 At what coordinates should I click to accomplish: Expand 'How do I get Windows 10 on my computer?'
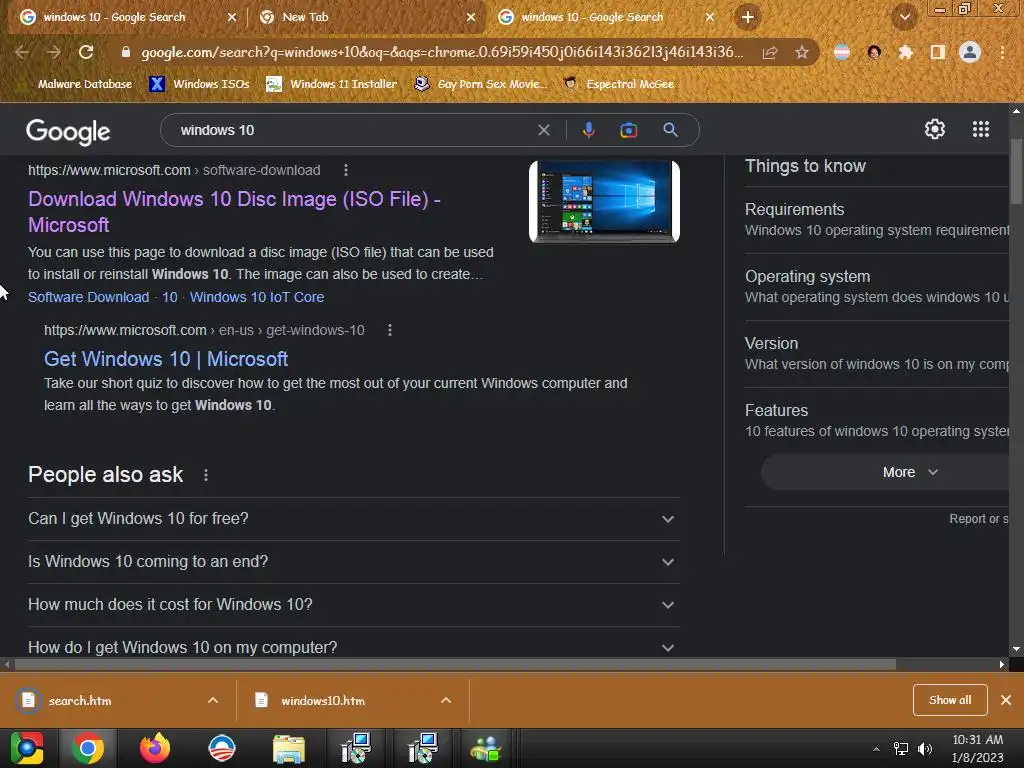(353, 645)
